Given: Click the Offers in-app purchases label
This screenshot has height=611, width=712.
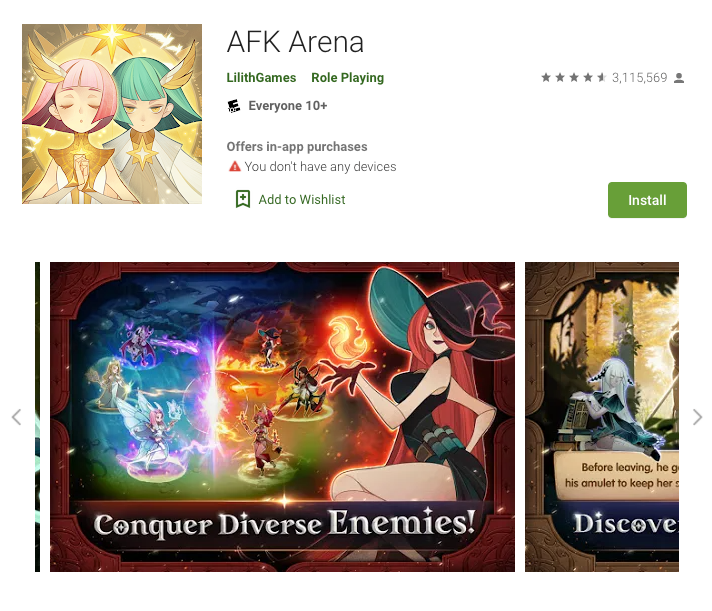Looking at the screenshot, I should coord(297,147).
